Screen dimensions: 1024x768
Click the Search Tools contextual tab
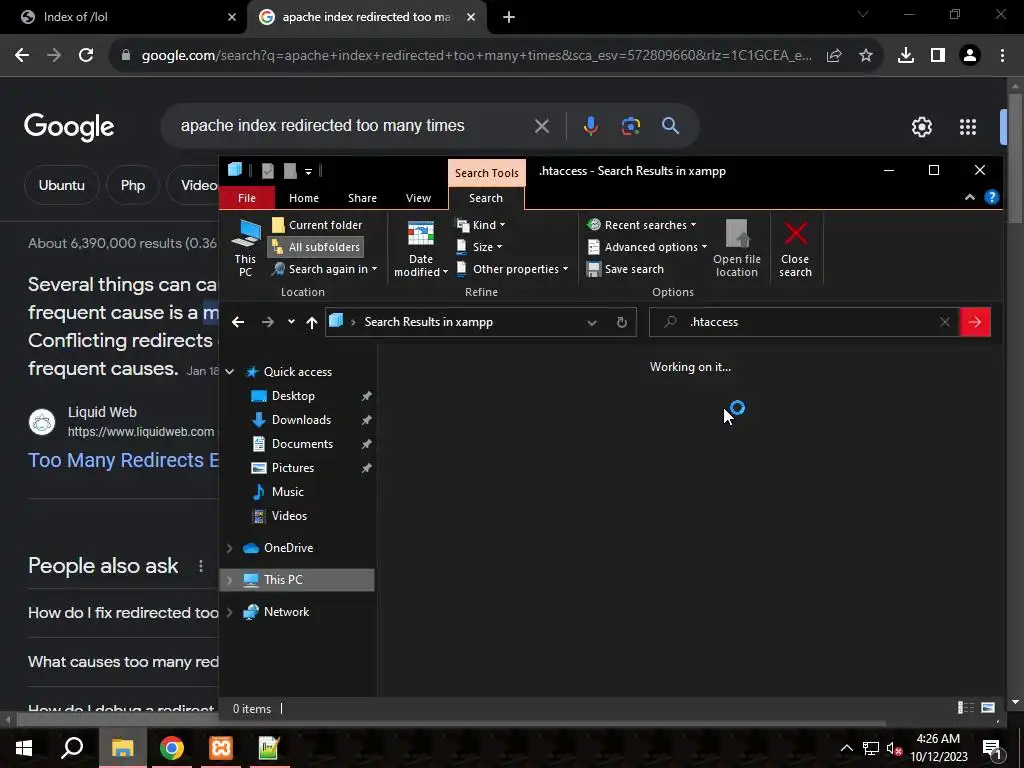click(487, 173)
